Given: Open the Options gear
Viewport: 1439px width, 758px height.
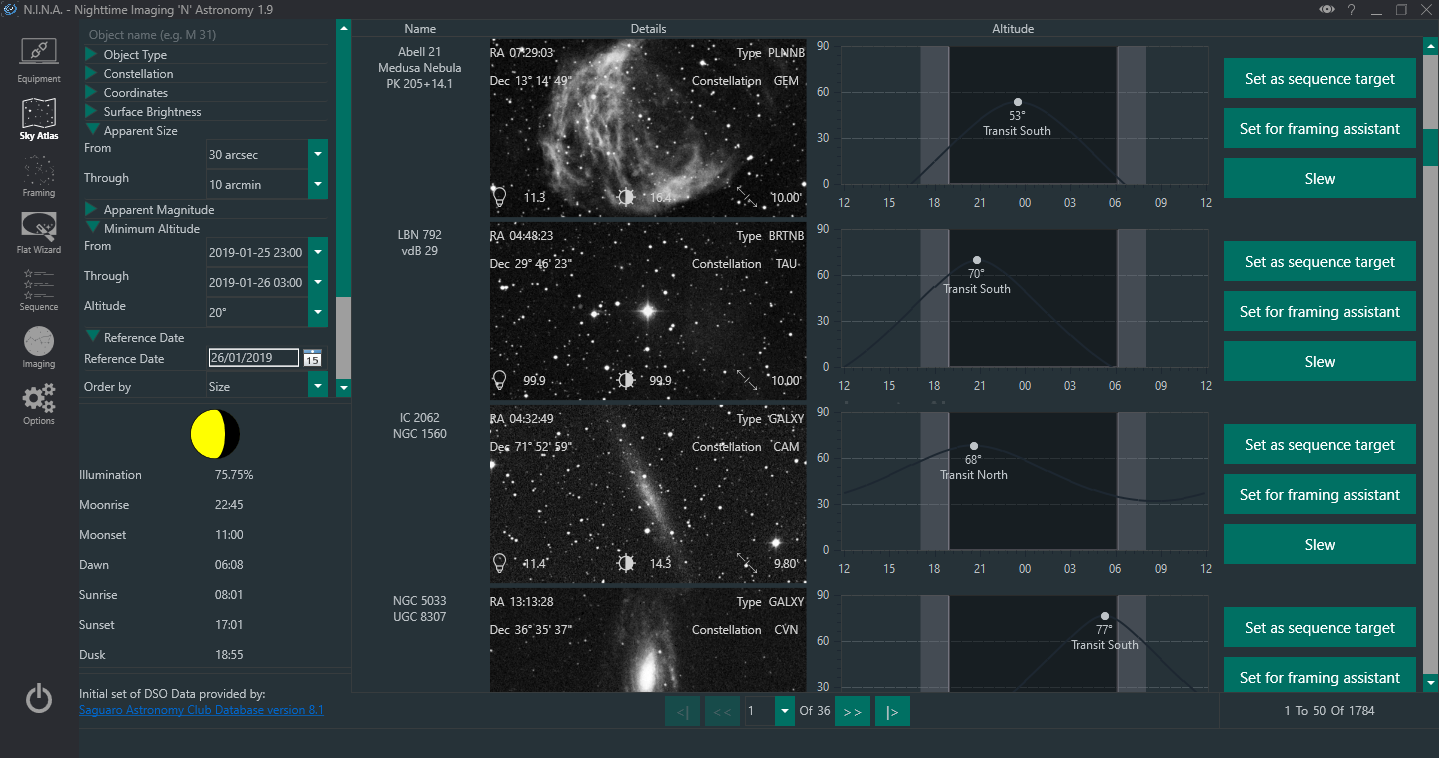Looking at the screenshot, I should click(39, 403).
